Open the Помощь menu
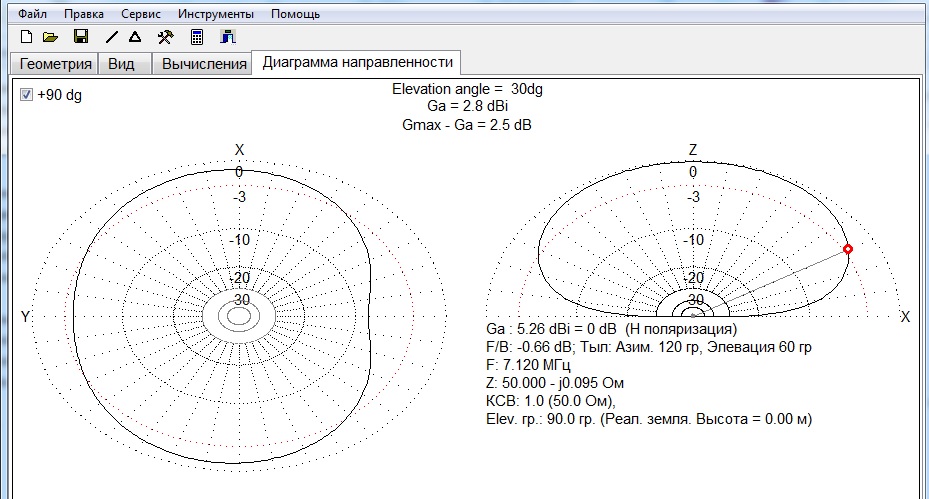 coord(296,14)
